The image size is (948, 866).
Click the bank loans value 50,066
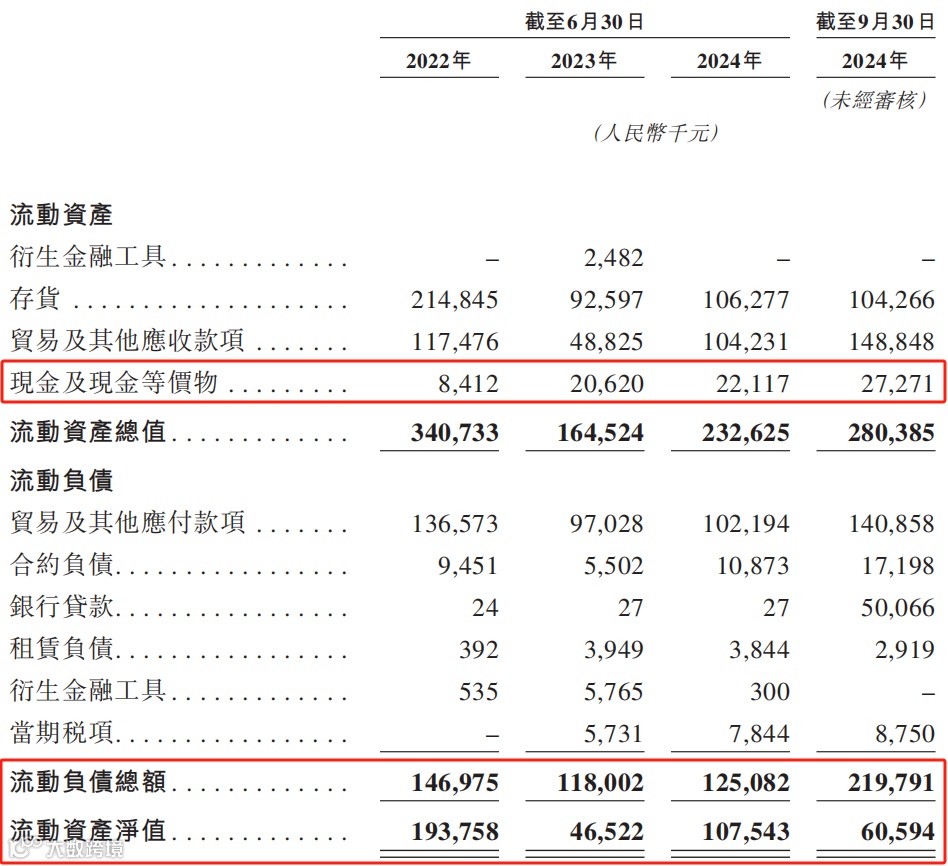898,608
